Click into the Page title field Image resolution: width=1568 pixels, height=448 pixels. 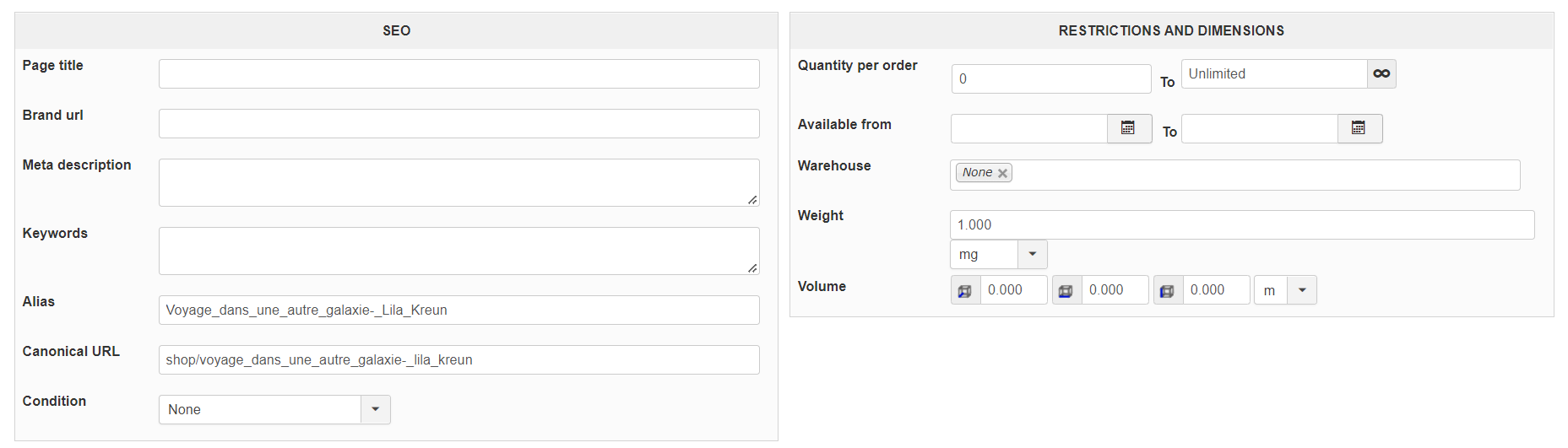point(458,74)
